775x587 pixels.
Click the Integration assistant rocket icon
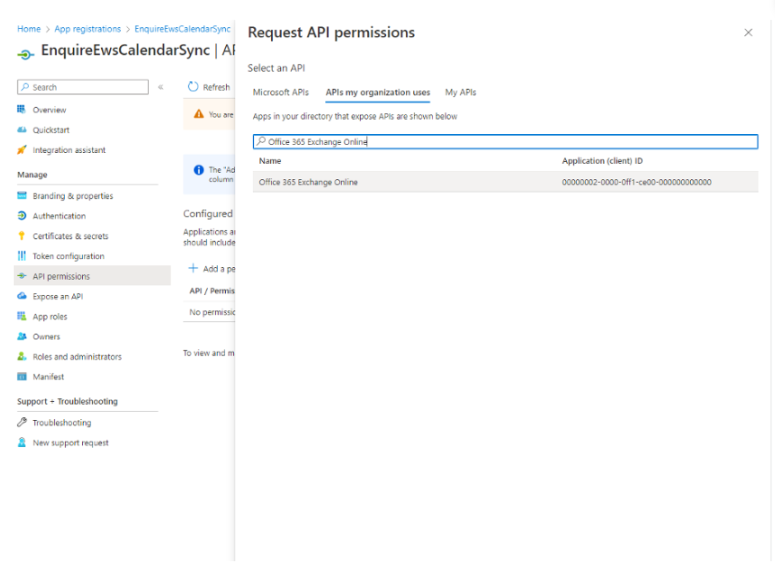pos(21,150)
